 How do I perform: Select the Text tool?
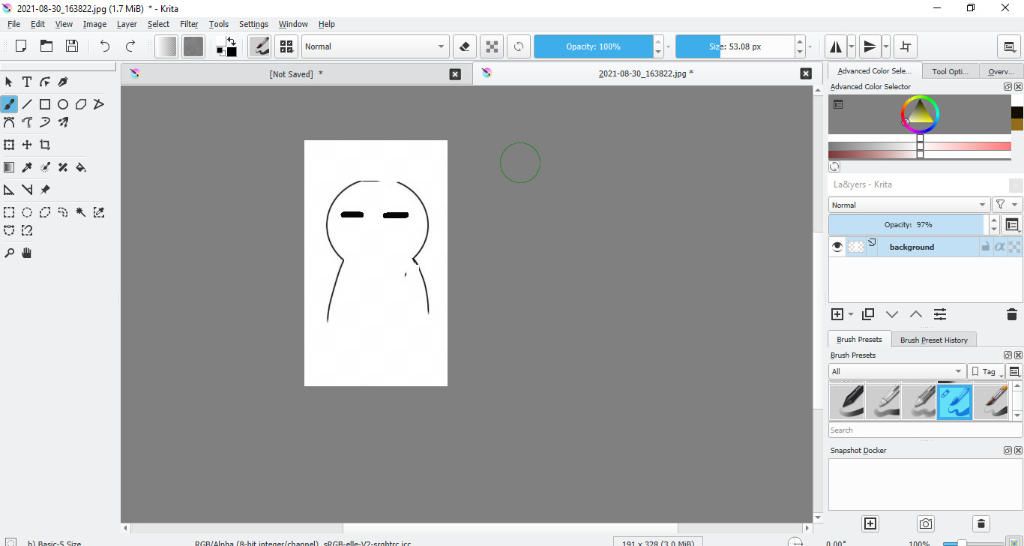(27, 82)
